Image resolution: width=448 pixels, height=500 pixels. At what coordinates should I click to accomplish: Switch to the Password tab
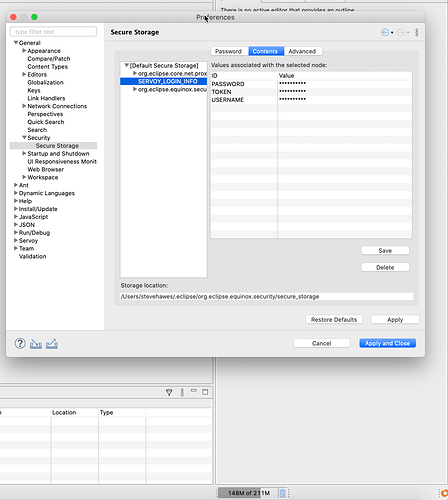[x=228, y=51]
